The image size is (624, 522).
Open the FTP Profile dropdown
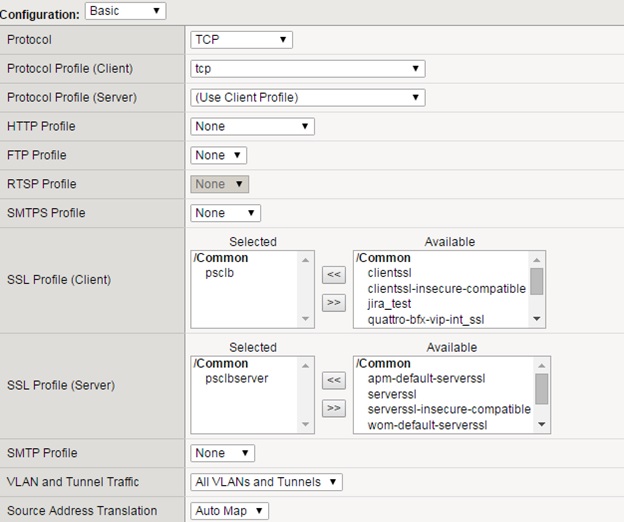(218, 155)
